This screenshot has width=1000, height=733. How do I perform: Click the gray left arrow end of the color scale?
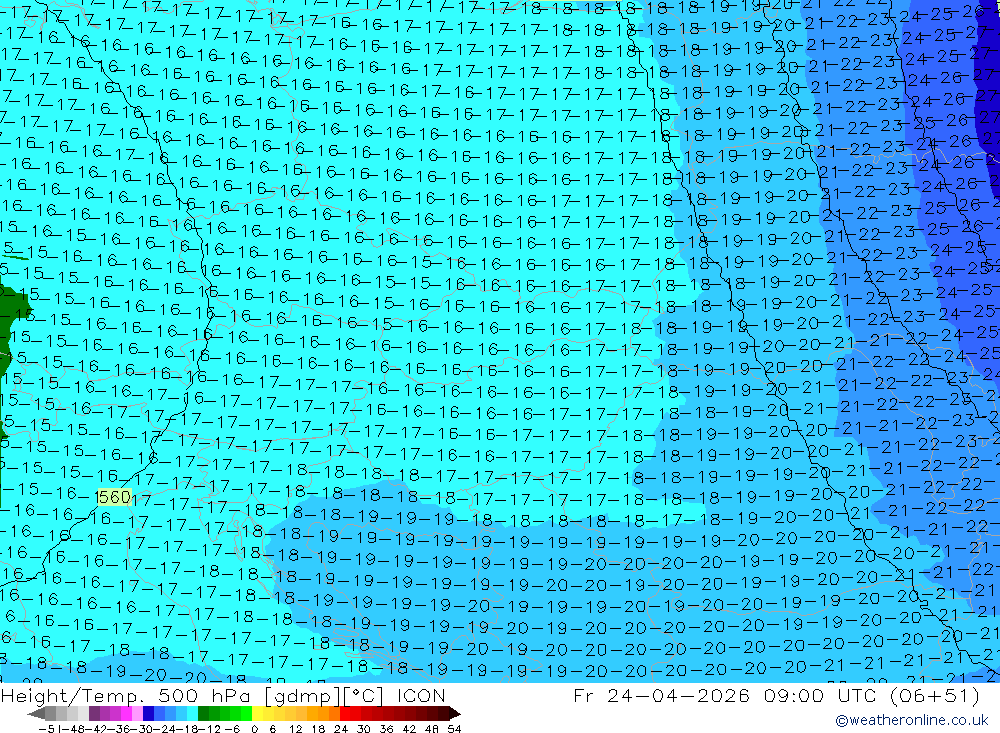(36, 714)
